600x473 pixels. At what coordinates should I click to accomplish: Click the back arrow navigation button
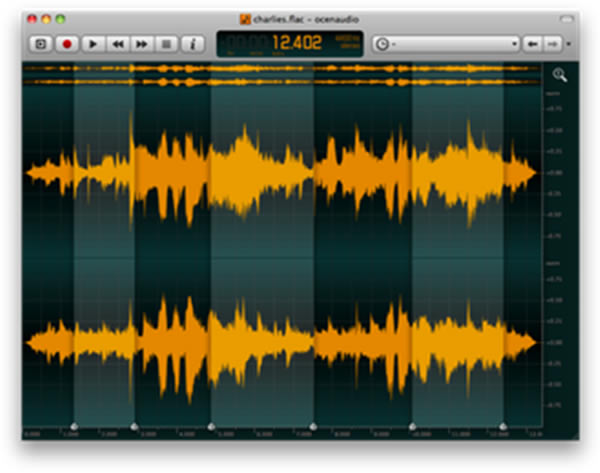click(533, 44)
